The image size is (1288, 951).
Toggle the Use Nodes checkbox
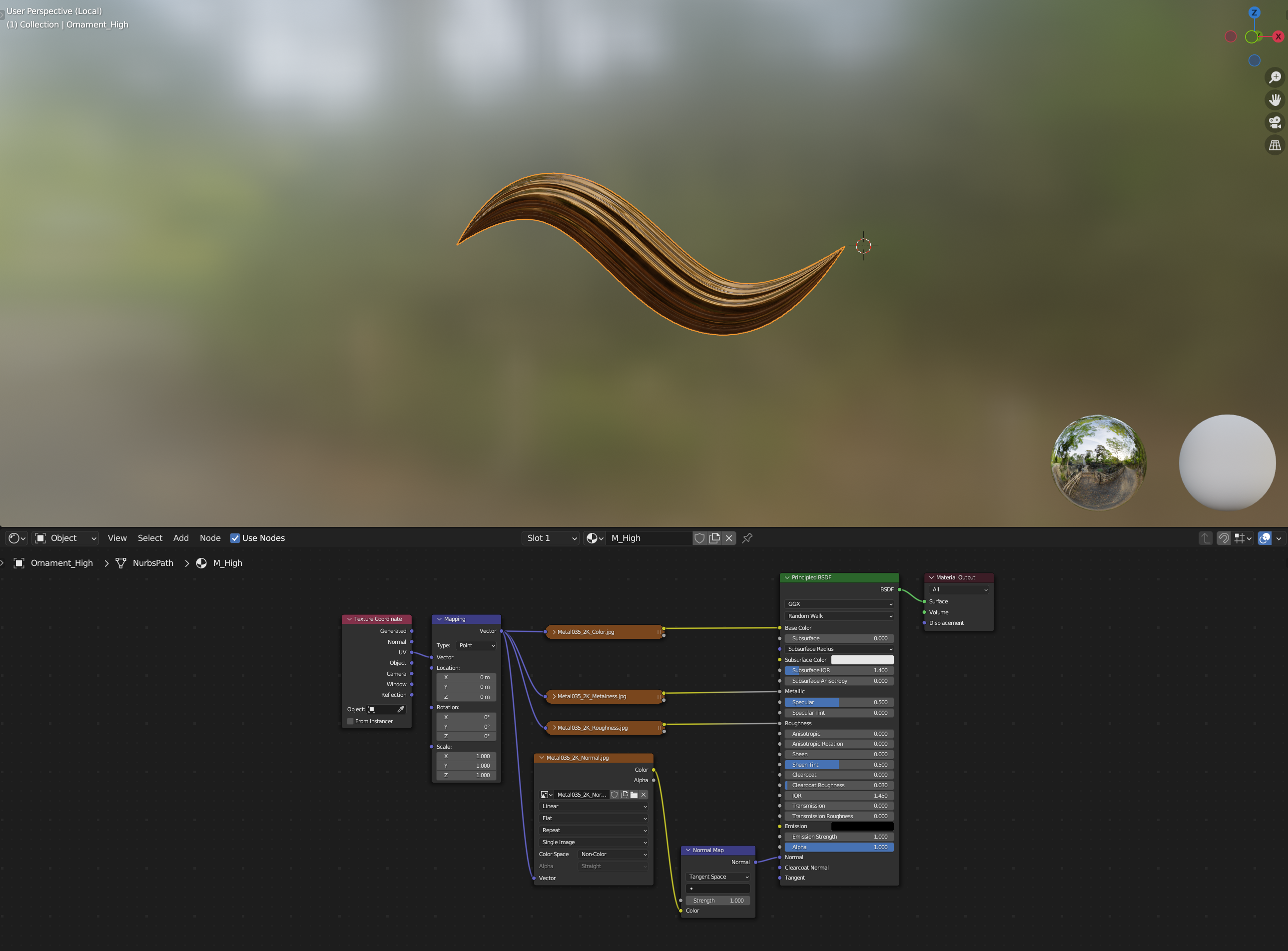(235, 537)
